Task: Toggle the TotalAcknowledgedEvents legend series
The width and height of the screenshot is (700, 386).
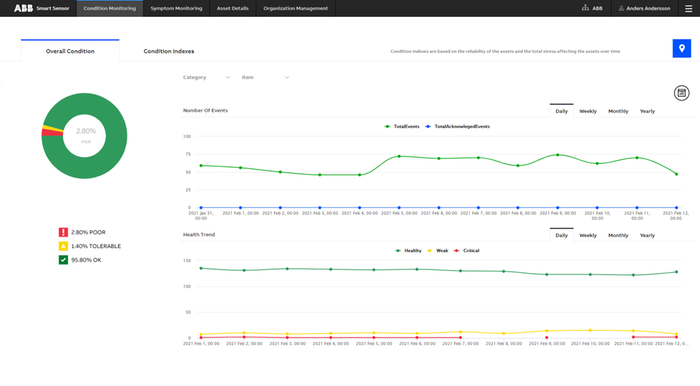Action: point(458,126)
